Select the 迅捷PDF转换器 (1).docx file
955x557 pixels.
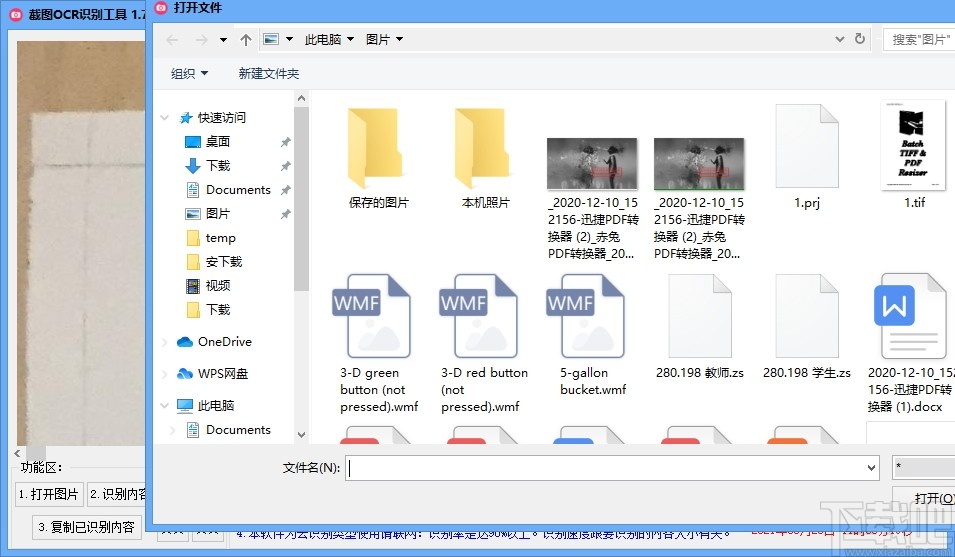click(x=910, y=344)
